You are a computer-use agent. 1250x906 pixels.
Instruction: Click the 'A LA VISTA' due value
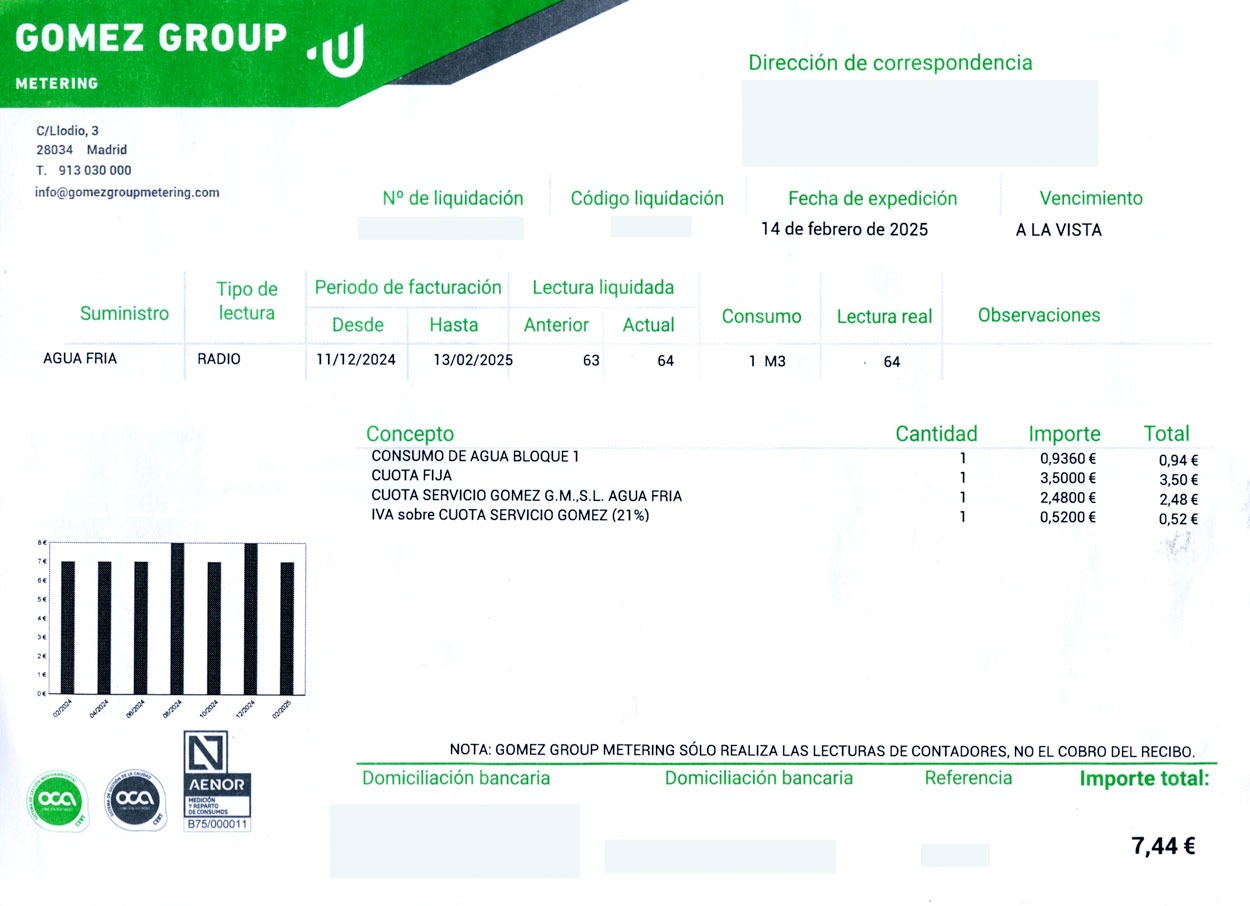tap(1058, 230)
